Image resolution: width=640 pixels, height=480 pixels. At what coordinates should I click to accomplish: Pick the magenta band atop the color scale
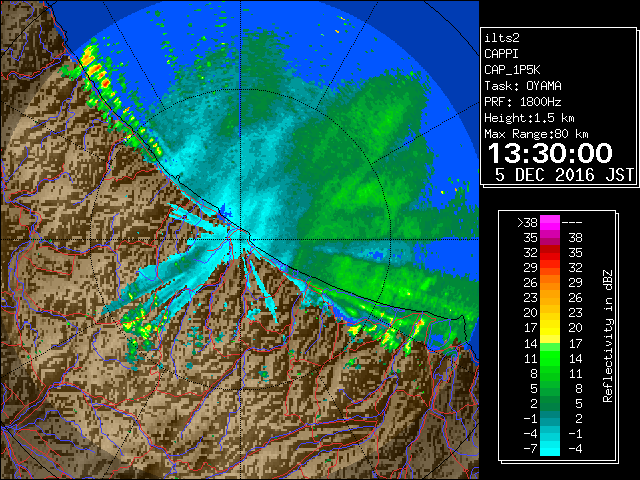click(550, 223)
